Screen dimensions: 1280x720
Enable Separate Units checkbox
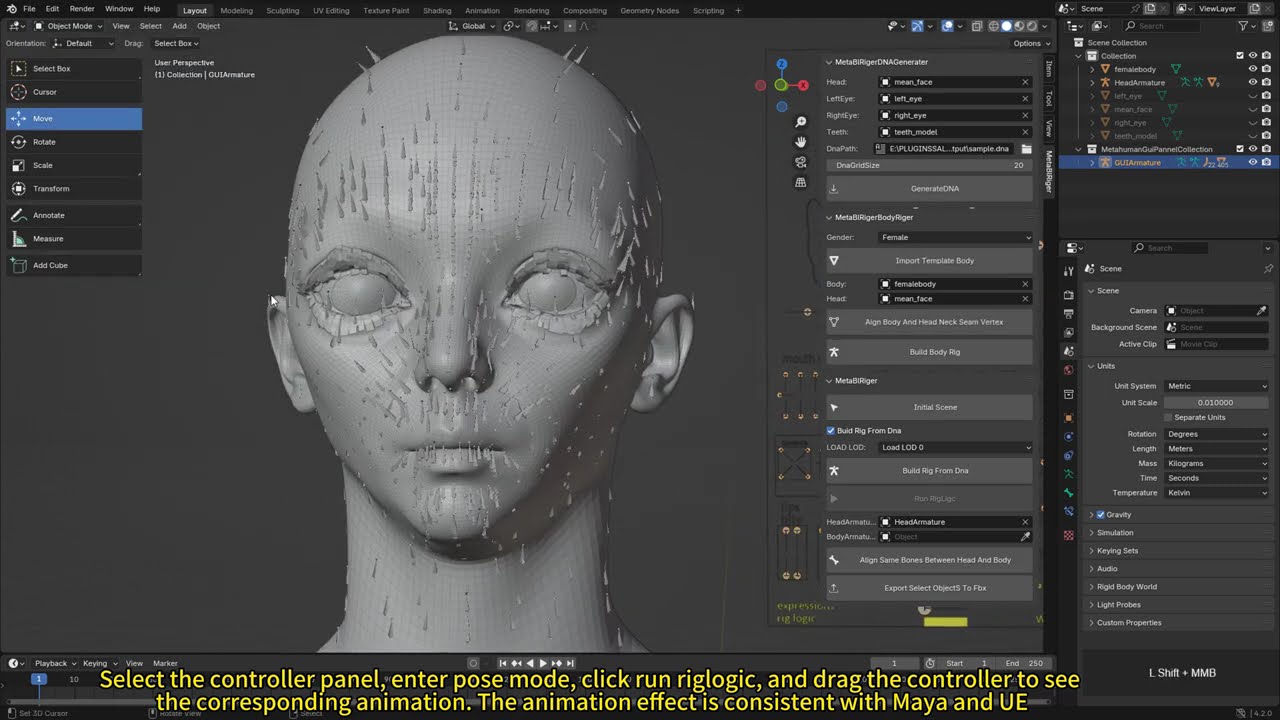(x=1168, y=417)
